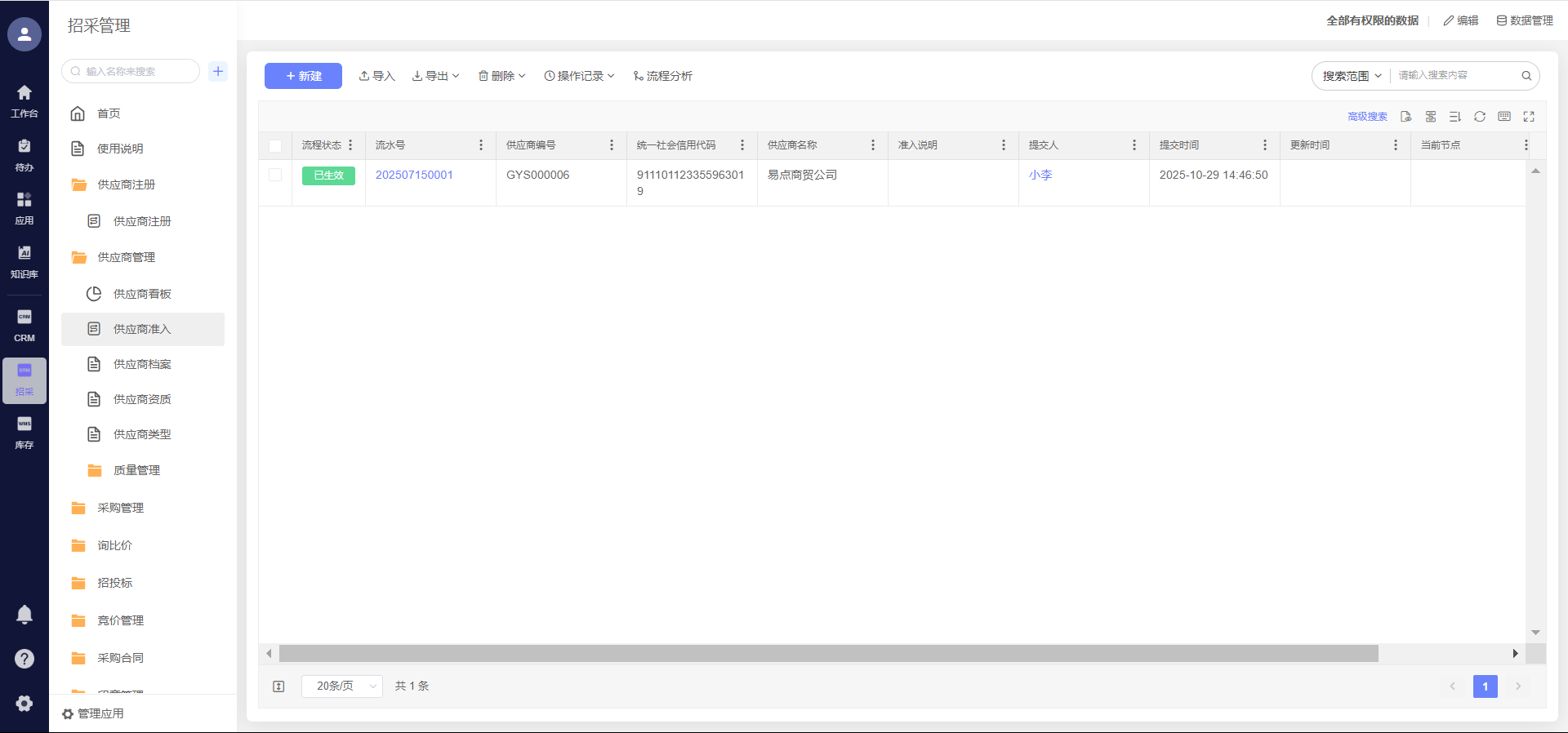Open 供应商档案 in the sidebar
Screen dimensions: 1568x733
click(142, 364)
